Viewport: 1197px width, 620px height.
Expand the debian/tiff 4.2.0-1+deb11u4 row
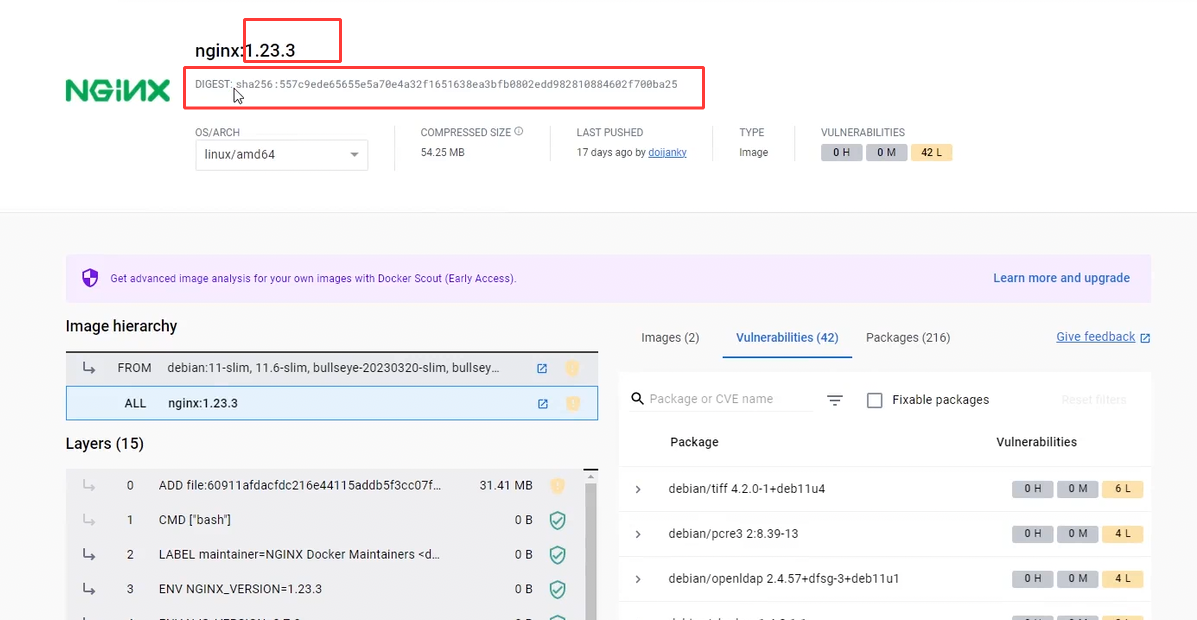(x=638, y=489)
